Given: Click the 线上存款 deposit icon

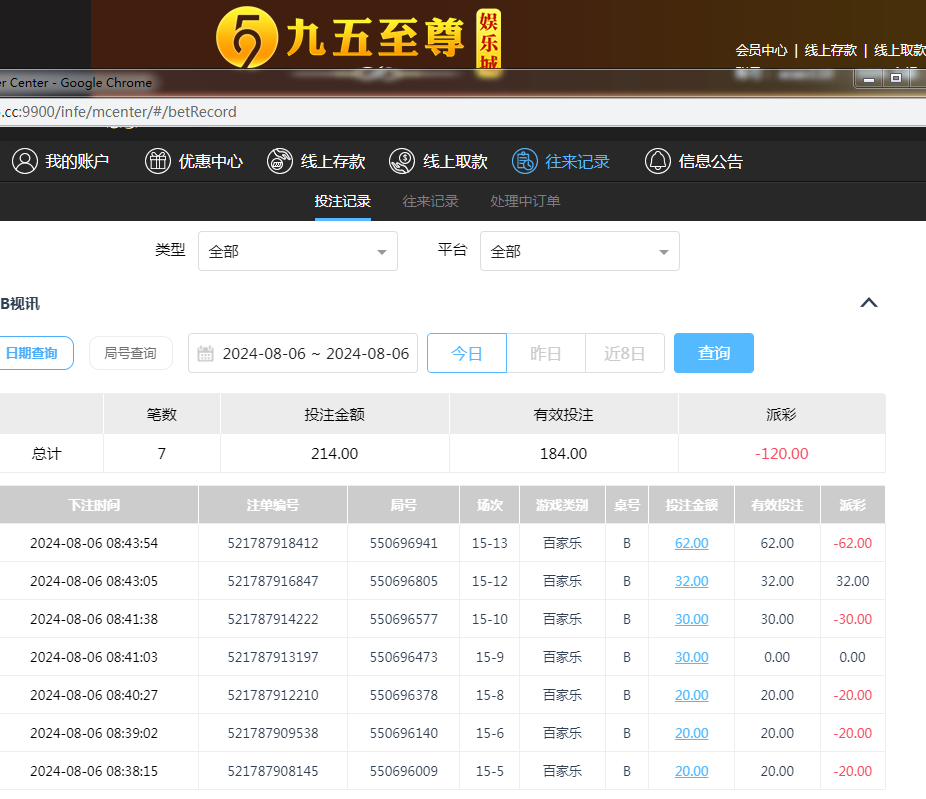Looking at the screenshot, I should 280,161.
